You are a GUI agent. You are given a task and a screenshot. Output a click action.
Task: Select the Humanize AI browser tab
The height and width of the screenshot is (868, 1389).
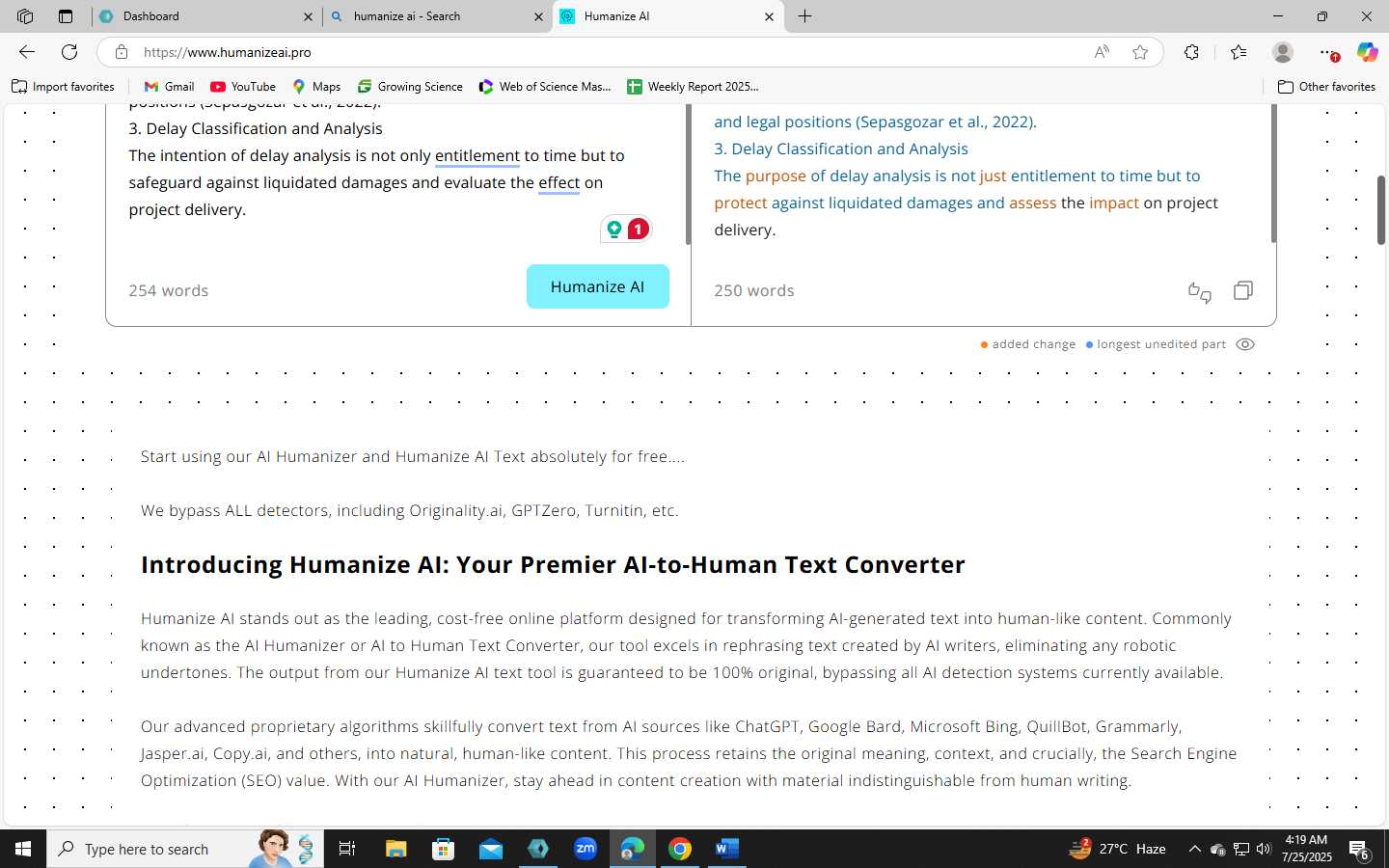click(667, 16)
